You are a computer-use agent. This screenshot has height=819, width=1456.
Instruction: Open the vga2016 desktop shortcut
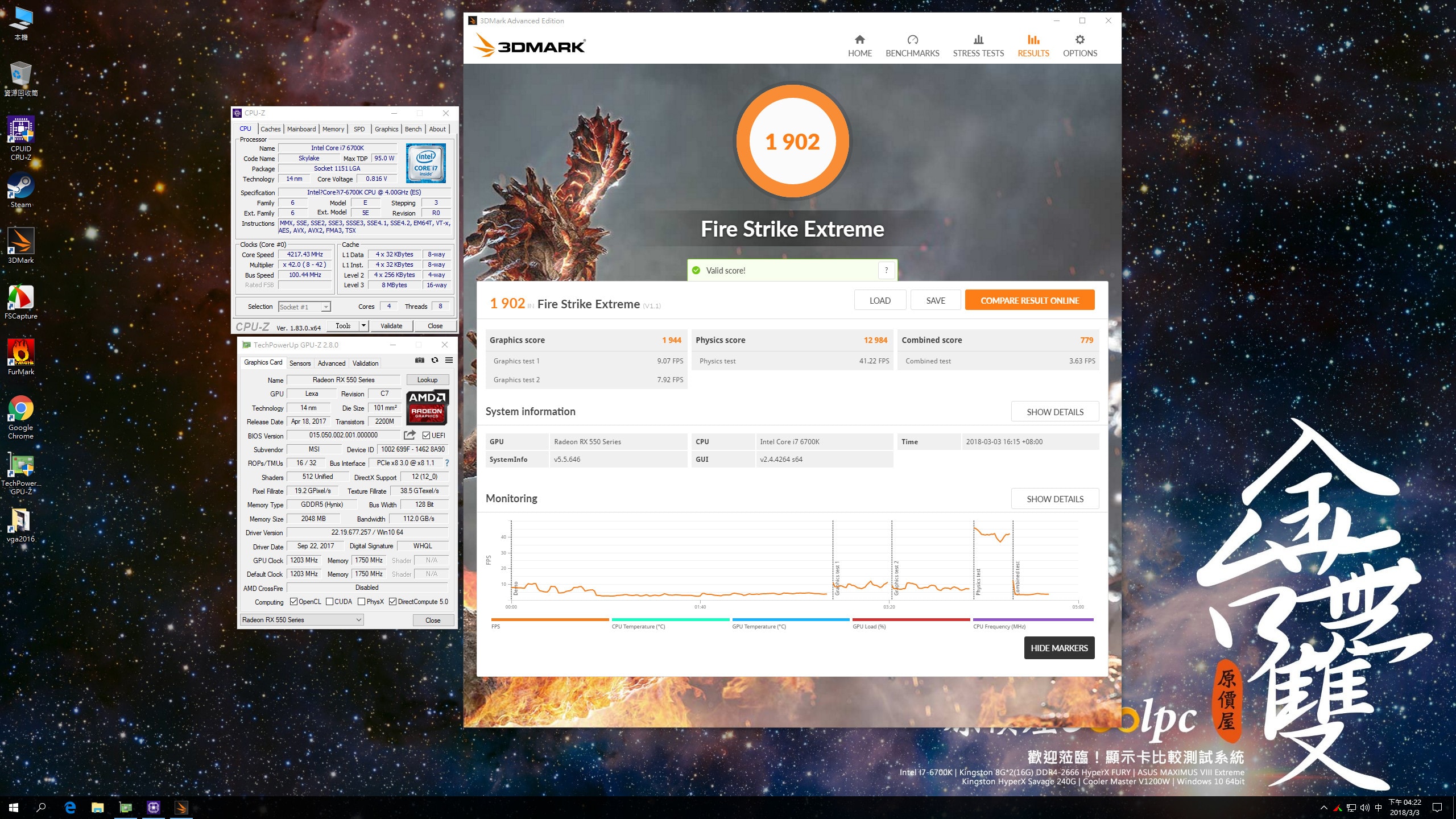coord(21,525)
